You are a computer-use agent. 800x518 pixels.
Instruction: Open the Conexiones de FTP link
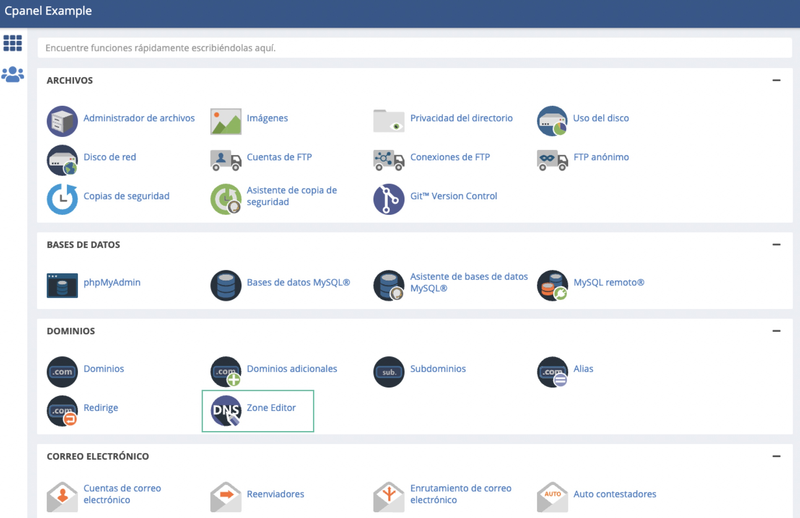point(450,157)
